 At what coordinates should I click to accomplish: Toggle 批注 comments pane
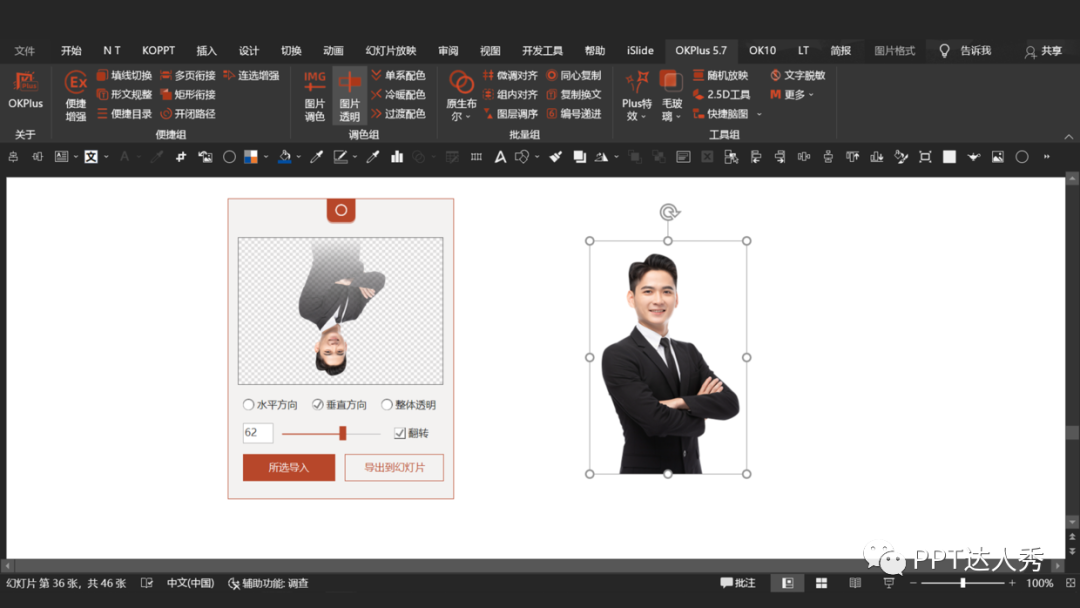coord(738,583)
